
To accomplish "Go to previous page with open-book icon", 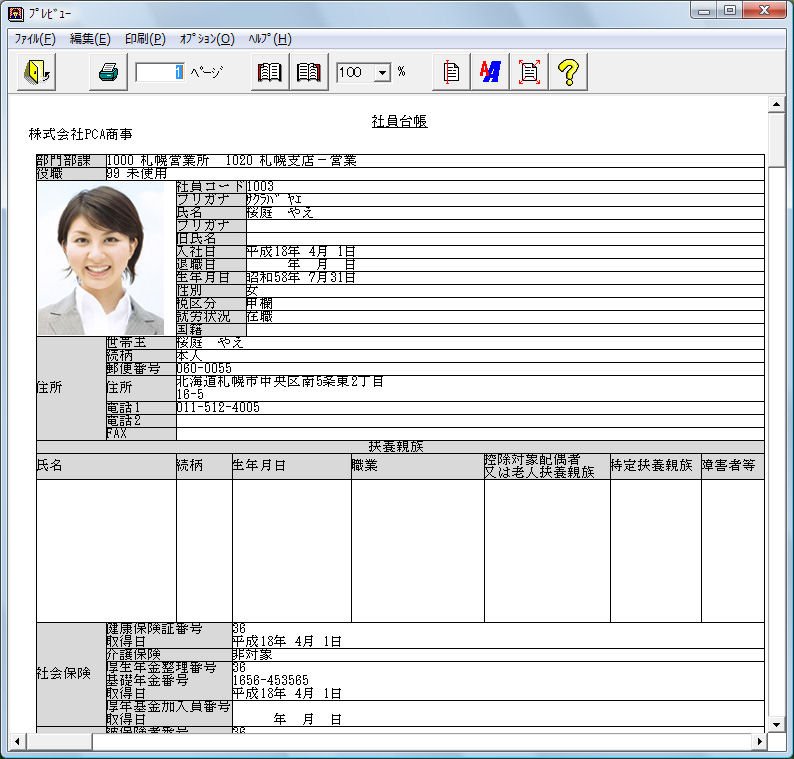I will [x=270, y=72].
